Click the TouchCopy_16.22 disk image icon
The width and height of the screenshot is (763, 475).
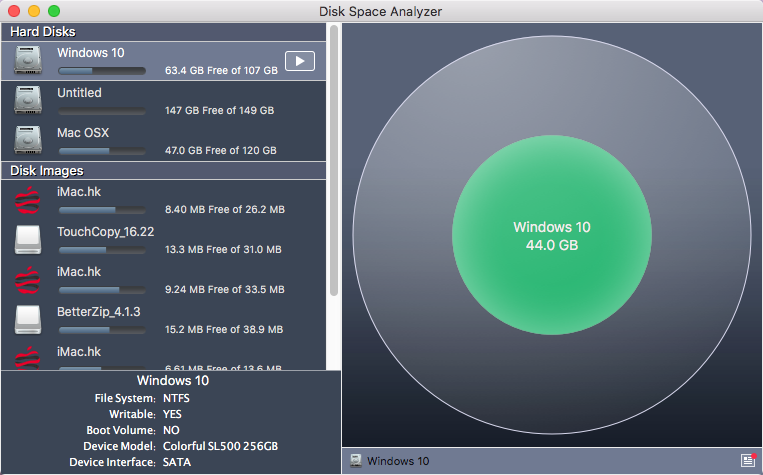coord(28,239)
